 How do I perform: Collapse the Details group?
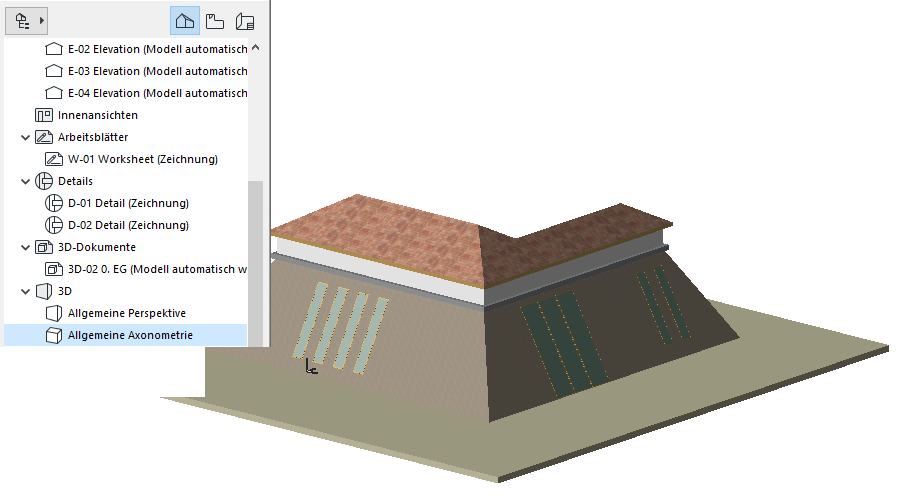(x=26, y=181)
